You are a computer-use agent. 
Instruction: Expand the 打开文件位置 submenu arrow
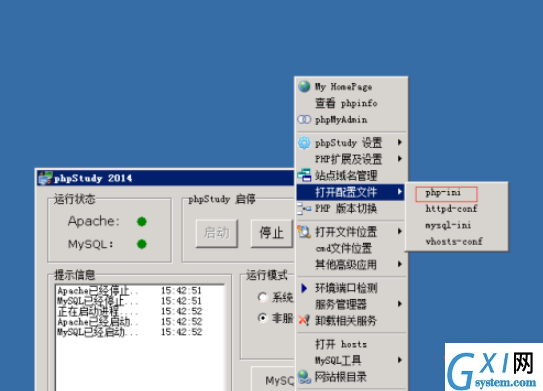[400, 231]
